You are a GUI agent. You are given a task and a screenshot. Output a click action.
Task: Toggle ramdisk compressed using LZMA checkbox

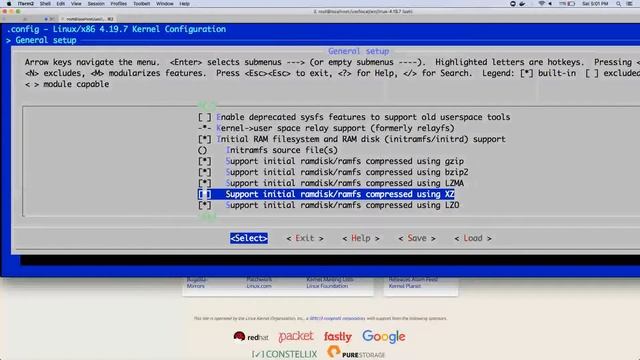point(204,183)
